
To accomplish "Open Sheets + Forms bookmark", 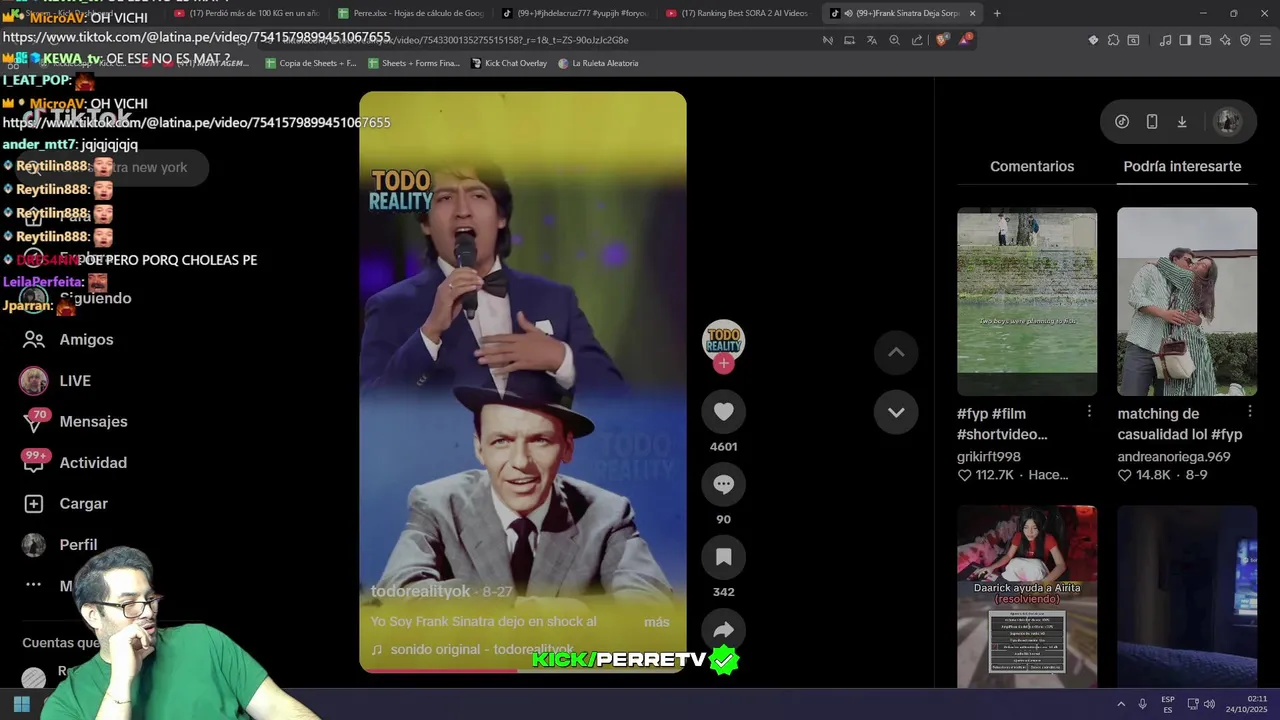I will [414, 63].
